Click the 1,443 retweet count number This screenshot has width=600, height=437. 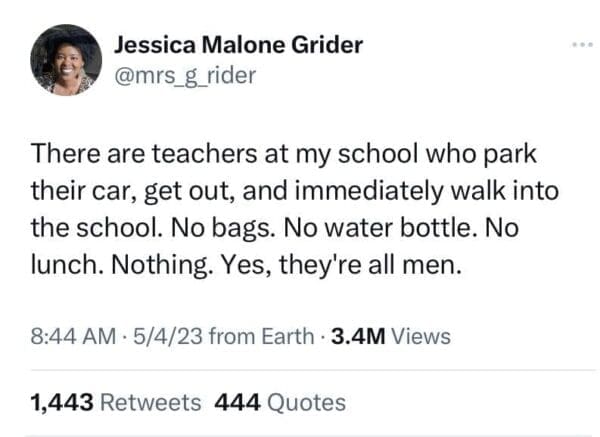click(62, 402)
